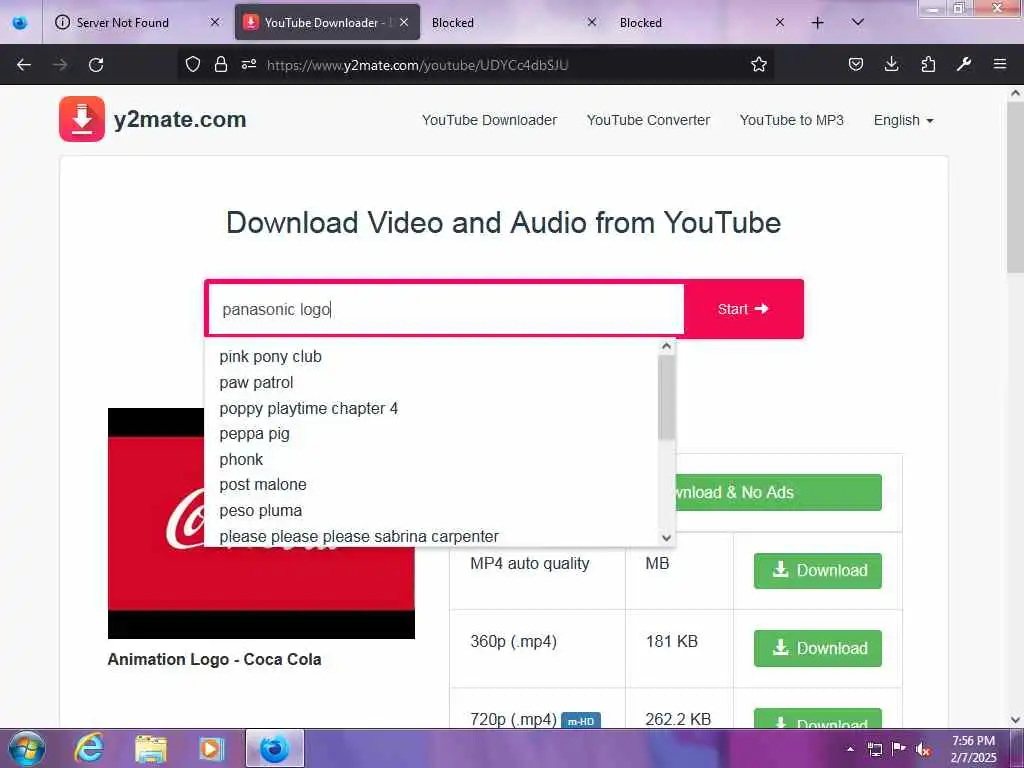Open the wrench developer tools icon
Viewport: 1024px width, 768px height.
coord(964,64)
